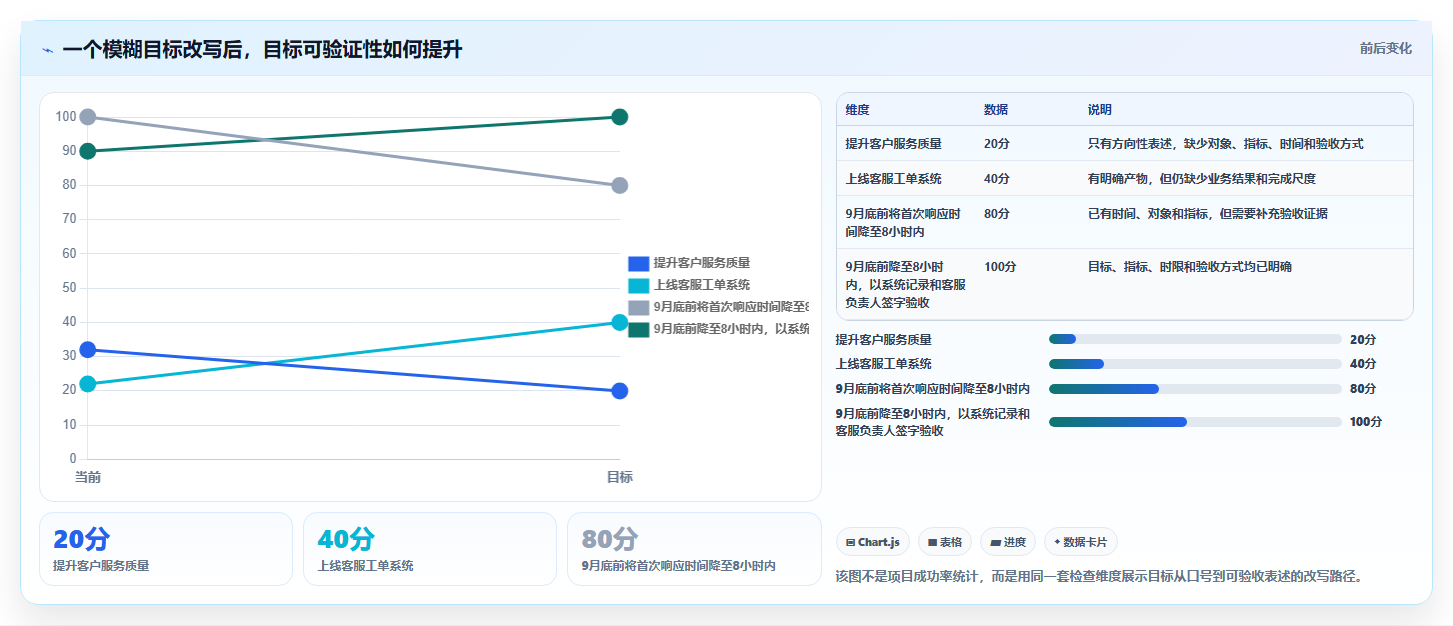Open the 40分 上线客服工单系统 data card
The height and width of the screenshot is (626, 1453).
[430, 549]
